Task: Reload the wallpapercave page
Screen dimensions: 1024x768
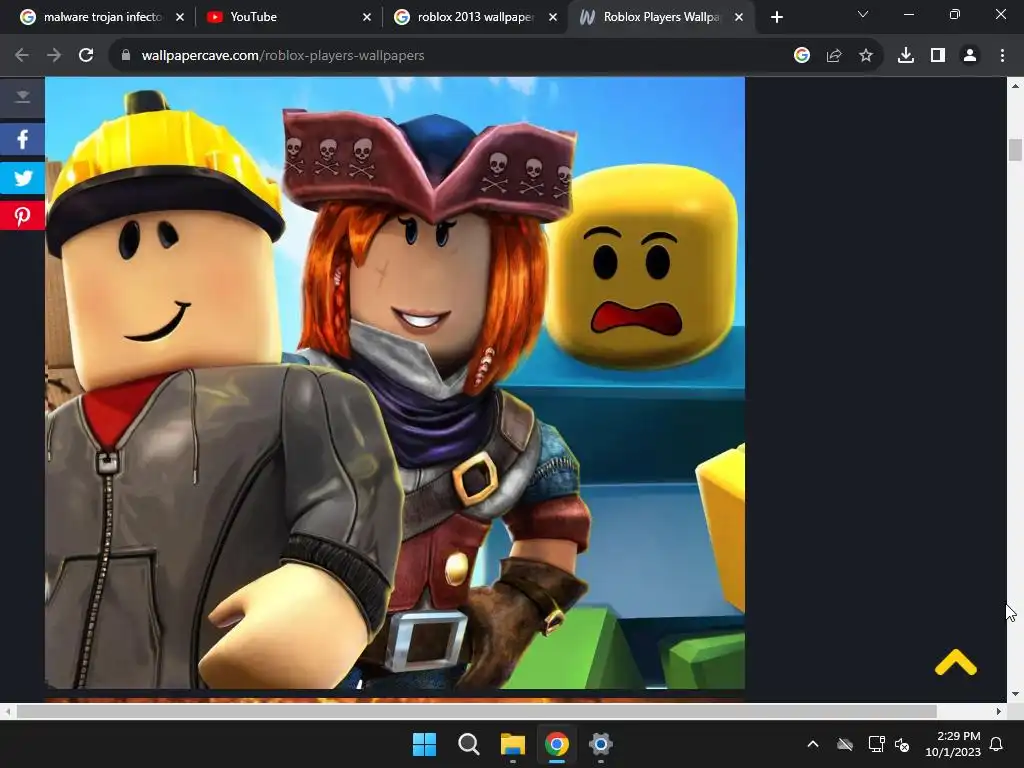Action: [86, 56]
